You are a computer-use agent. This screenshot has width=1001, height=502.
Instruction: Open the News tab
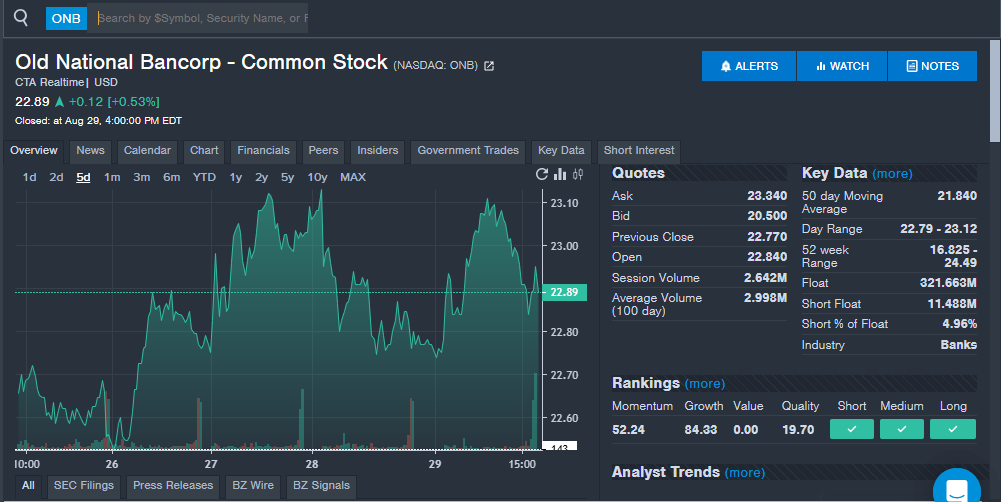point(90,151)
